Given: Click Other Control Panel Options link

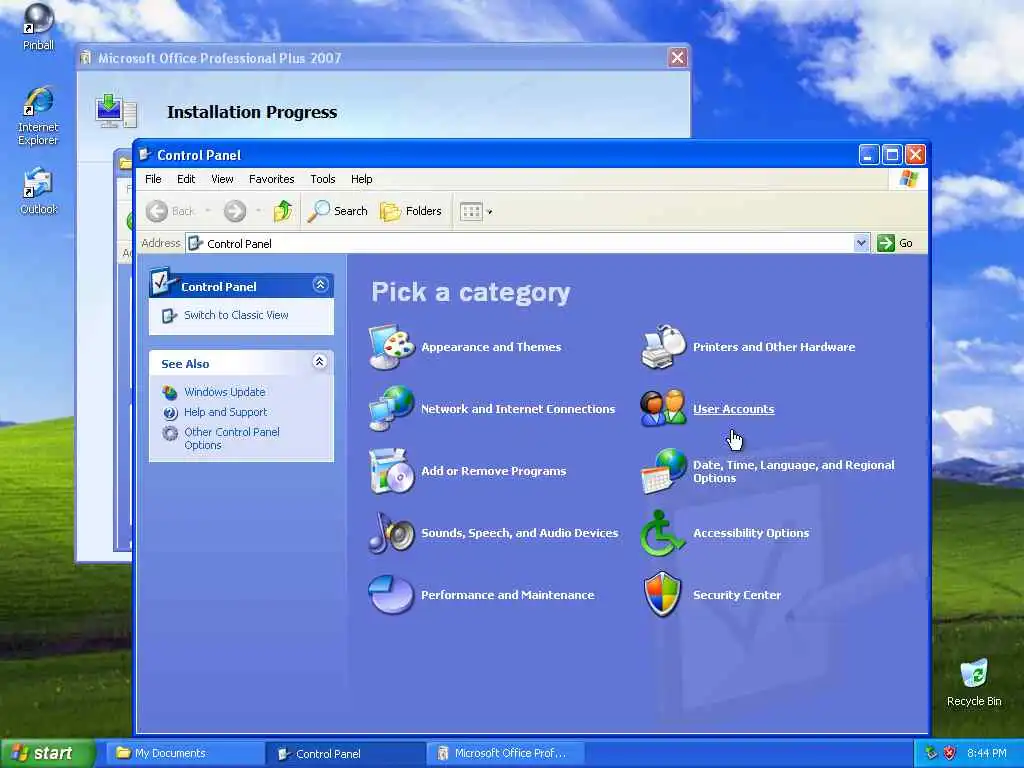Looking at the screenshot, I should (232, 438).
